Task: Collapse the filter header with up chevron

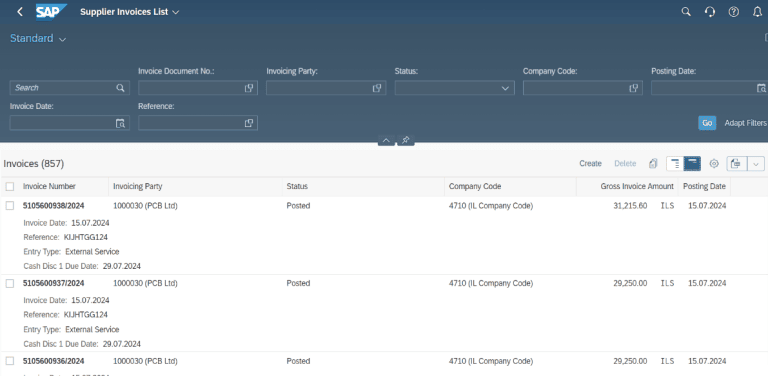Action: pos(386,141)
